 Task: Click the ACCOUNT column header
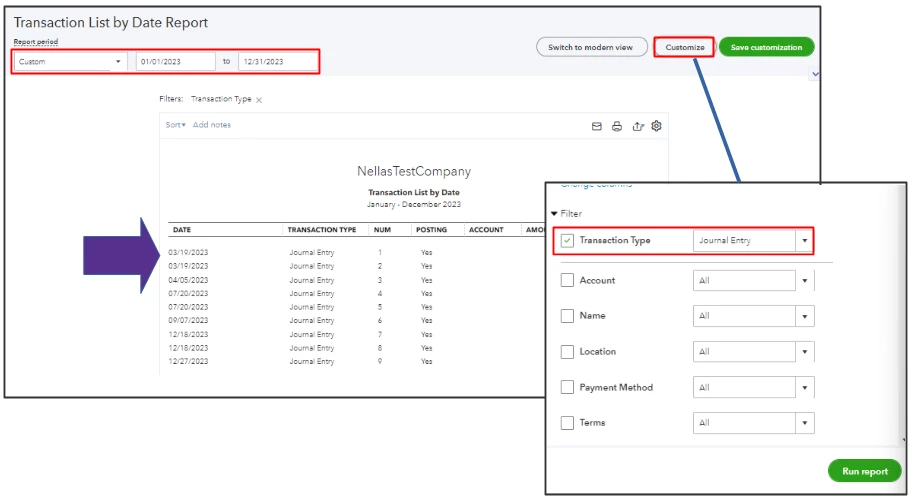486,230
